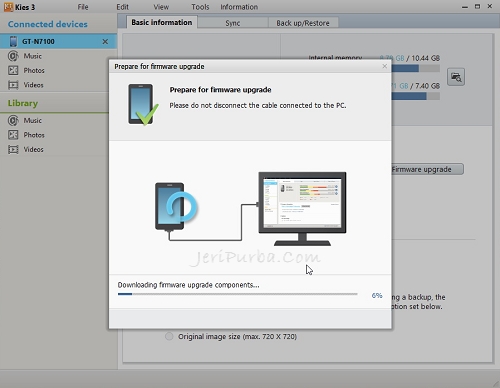500x388 pixels.
Task: Open the View menu
Action: [161, 7]
